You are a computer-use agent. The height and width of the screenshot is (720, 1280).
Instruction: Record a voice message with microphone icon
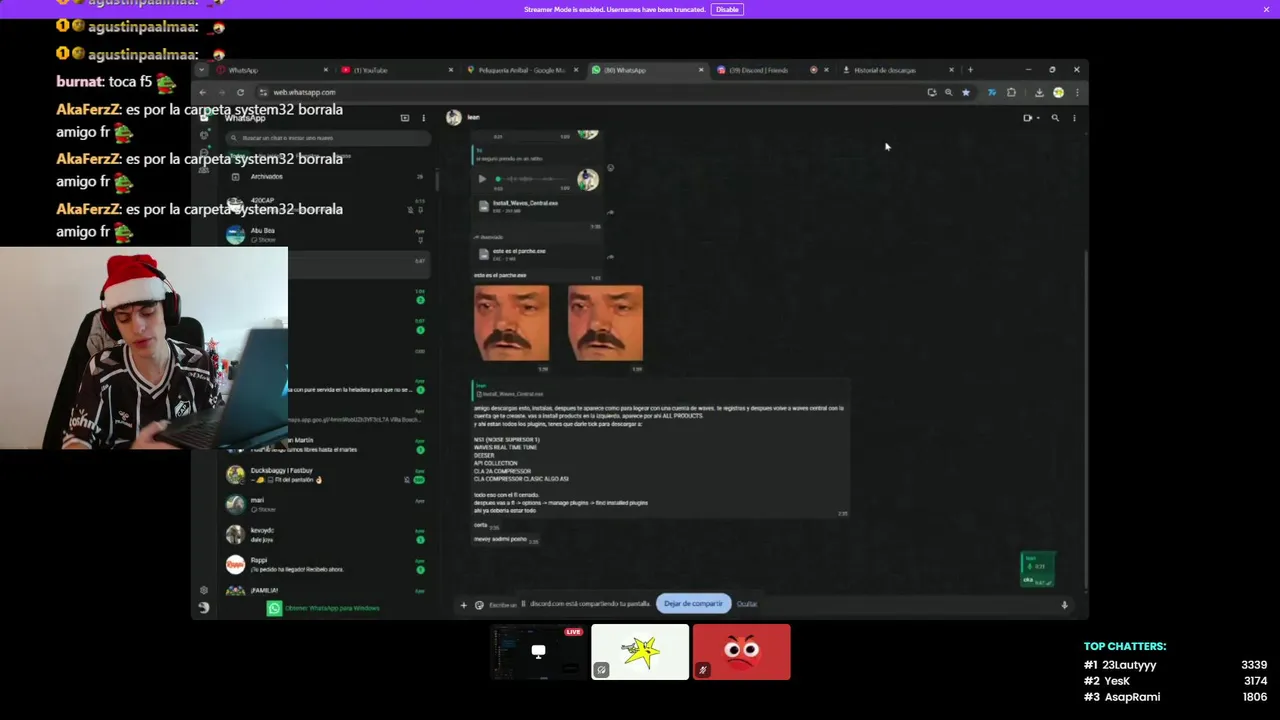click(x=1064, y=604)
